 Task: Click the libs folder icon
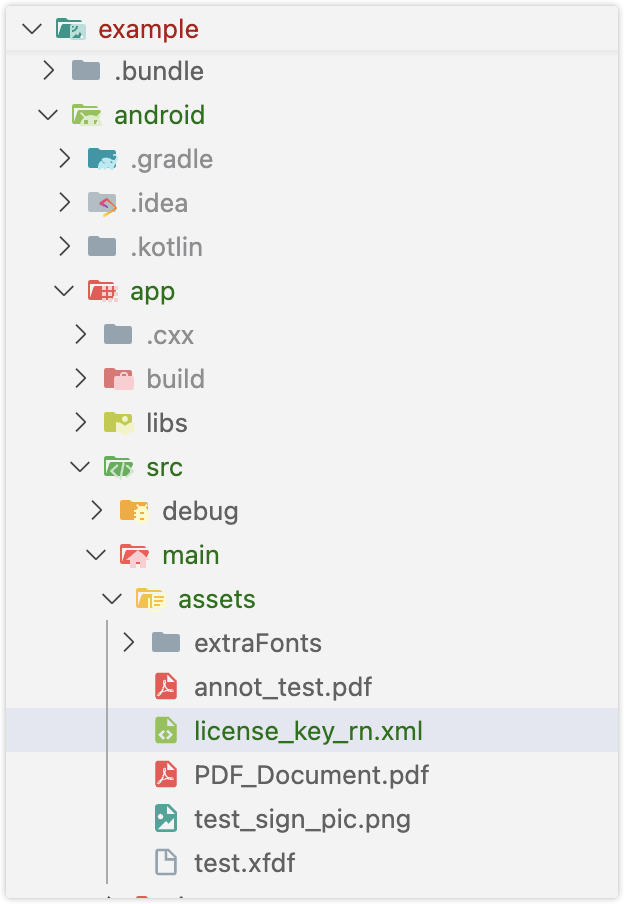pyautogui.click(x=118, y=423)
